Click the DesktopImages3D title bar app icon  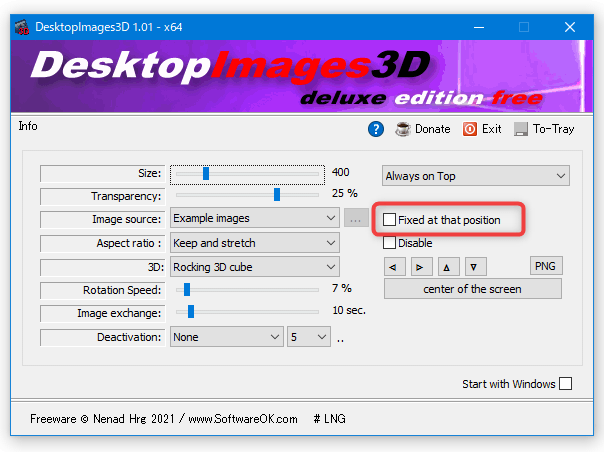(x=22, y=27)
